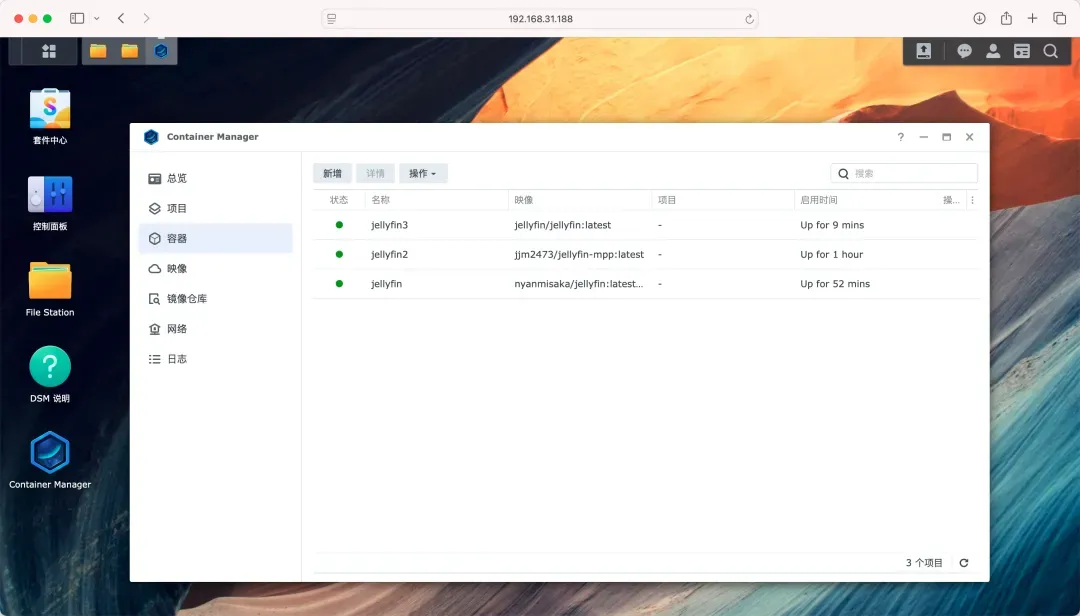
Task: Click the jjm2473/jellyfin-mpp:latest image cell
Action: coord(579,254)
